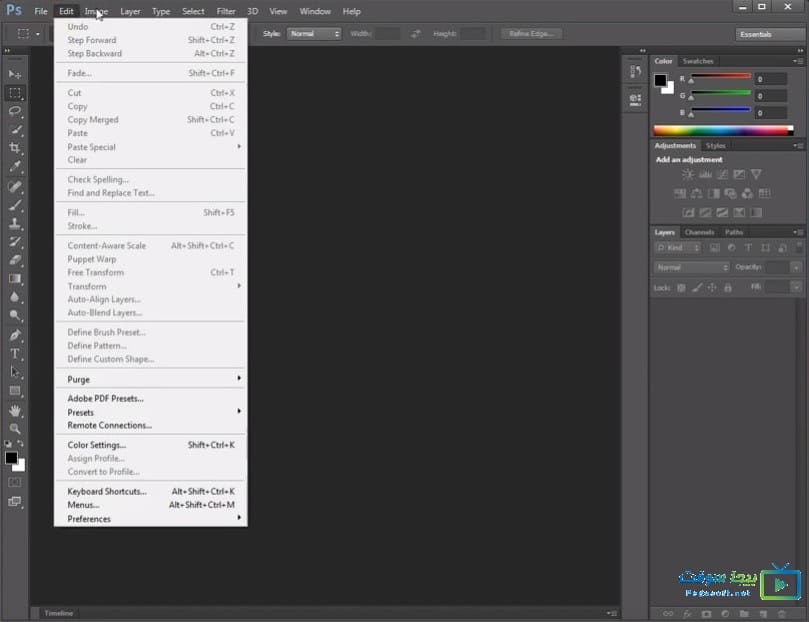The height and width of the screenshot is (622, 809).
Task: Click the Brightness/Contrast adjustment icon
Action: click(688, 174)
